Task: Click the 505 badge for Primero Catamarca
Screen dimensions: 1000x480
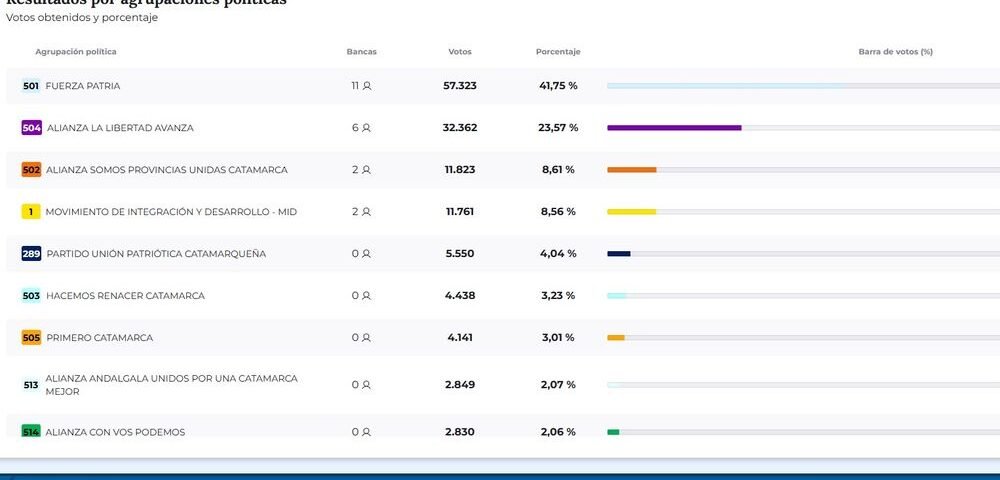Action: click(x=31, y=338)
